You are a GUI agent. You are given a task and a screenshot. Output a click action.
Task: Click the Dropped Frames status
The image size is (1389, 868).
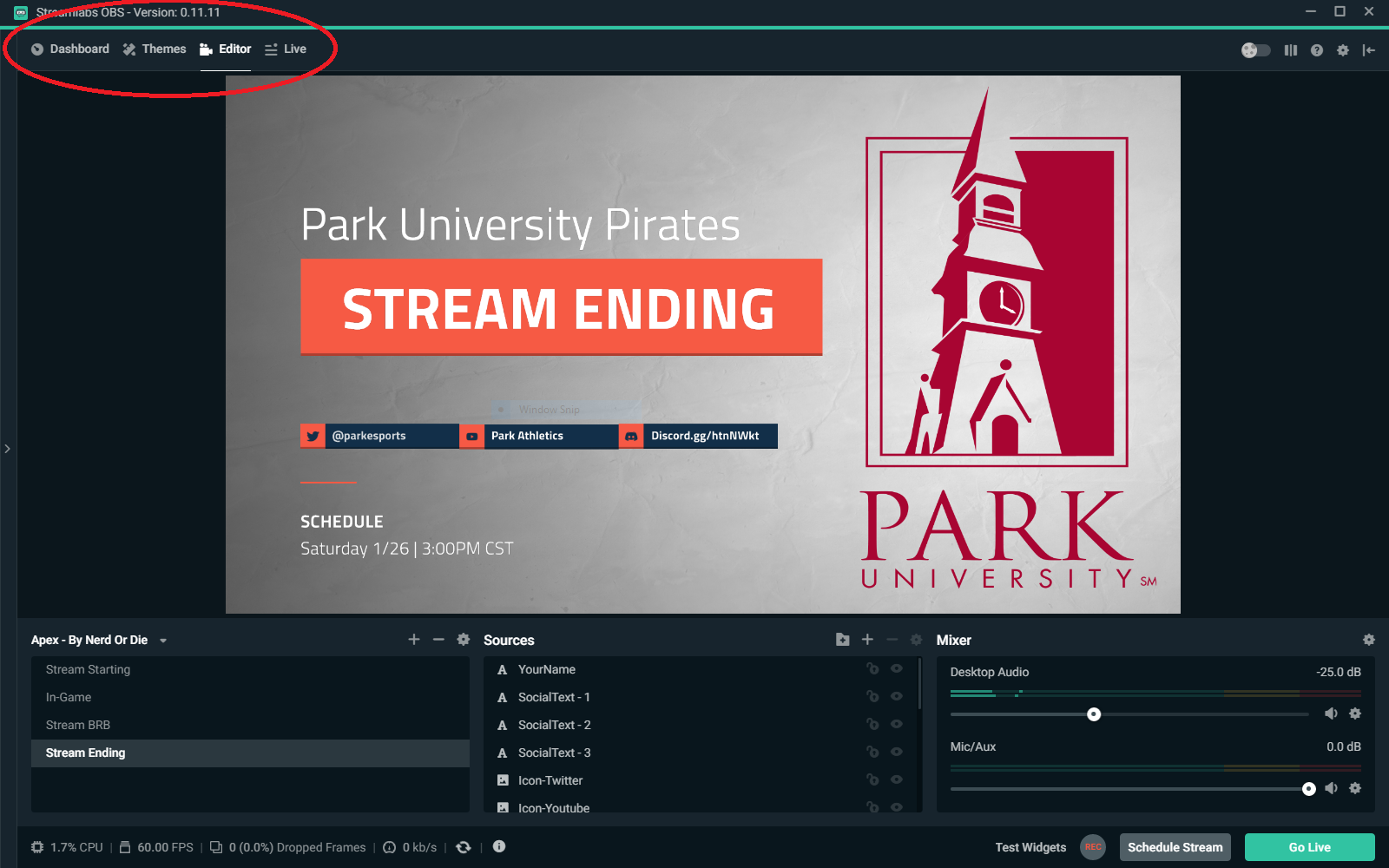pos(288,847)
